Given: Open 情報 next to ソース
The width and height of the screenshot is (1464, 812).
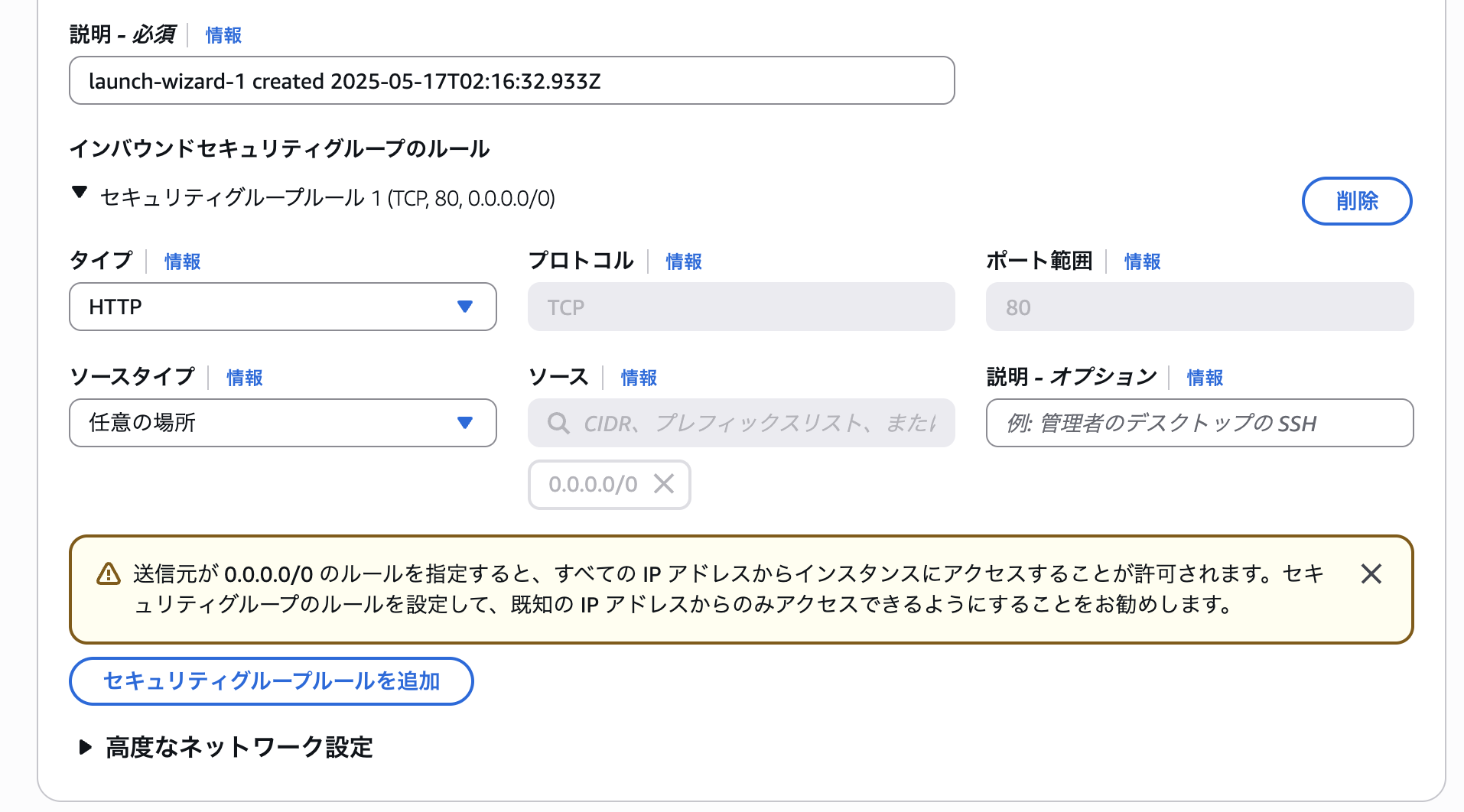Looking at the screenshot, I should click(x=637, y=378).
